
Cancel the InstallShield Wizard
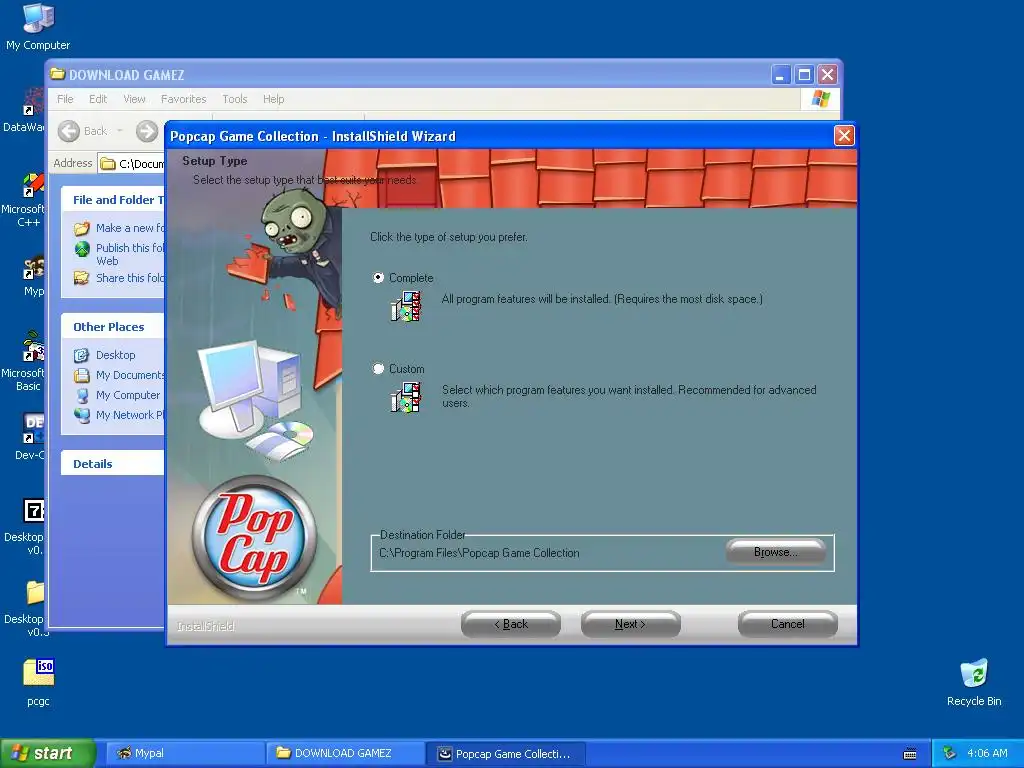click(788, 624)
